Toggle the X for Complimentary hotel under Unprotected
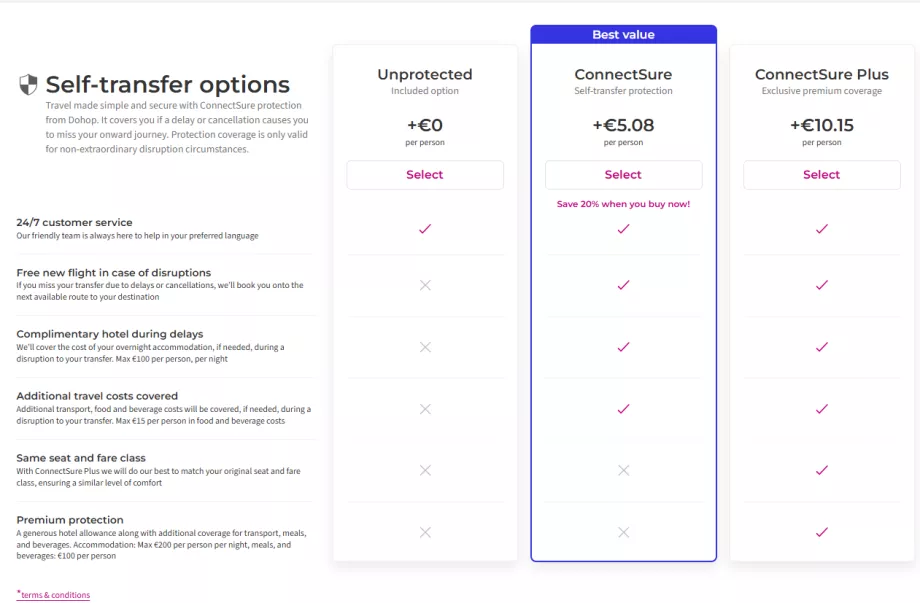920x603 pixels. (x=424, y=347)
